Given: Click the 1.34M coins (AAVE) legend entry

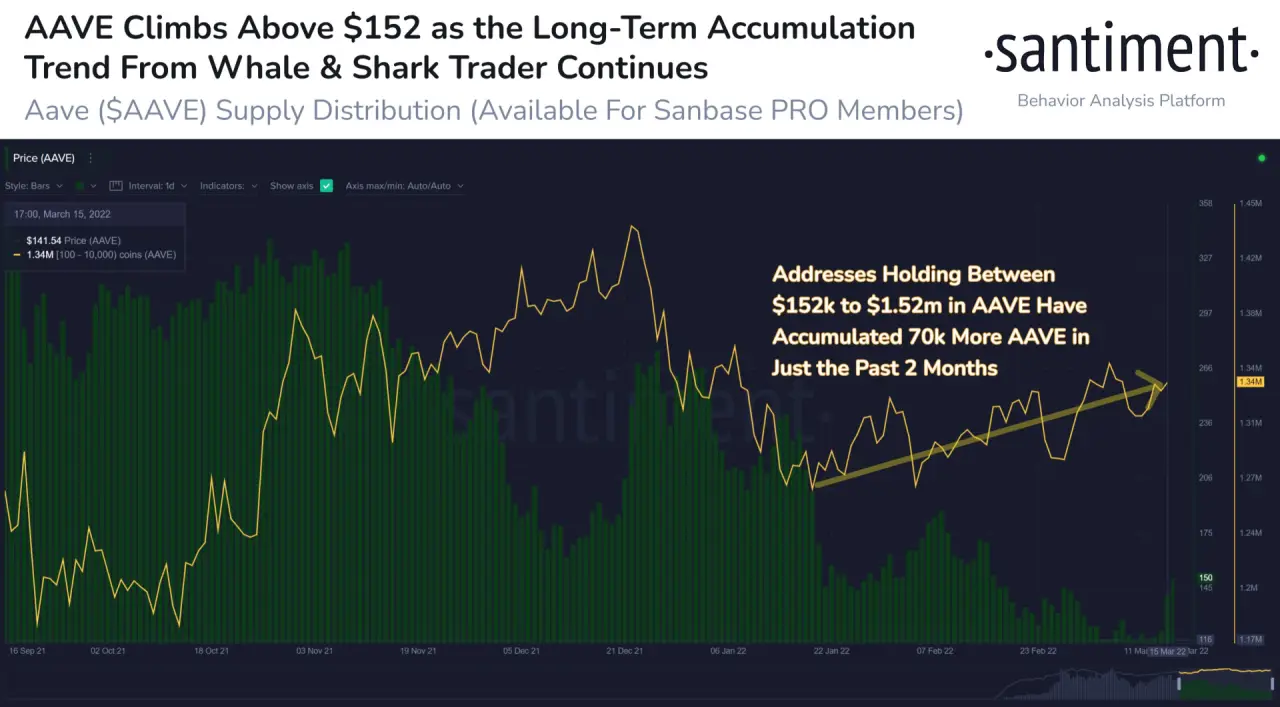Looking at the screenshot, I should click(100, 255).
